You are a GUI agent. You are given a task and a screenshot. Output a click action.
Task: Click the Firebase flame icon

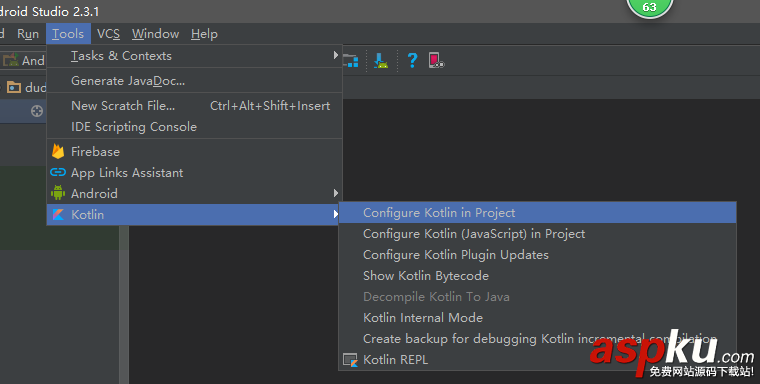(58, 151)
